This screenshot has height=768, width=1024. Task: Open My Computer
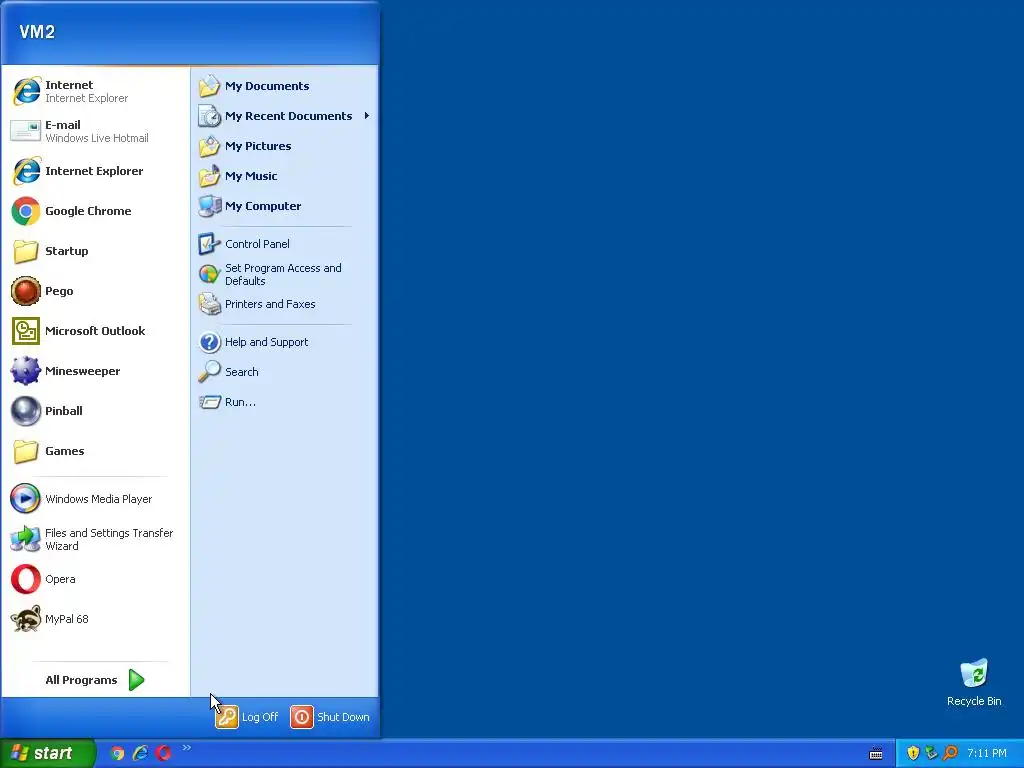tap(285, 206)
